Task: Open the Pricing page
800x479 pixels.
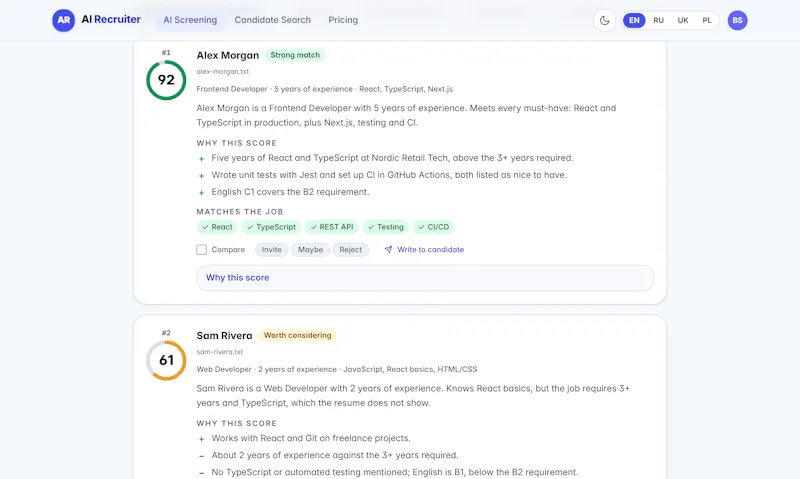Action: [343, 20]
